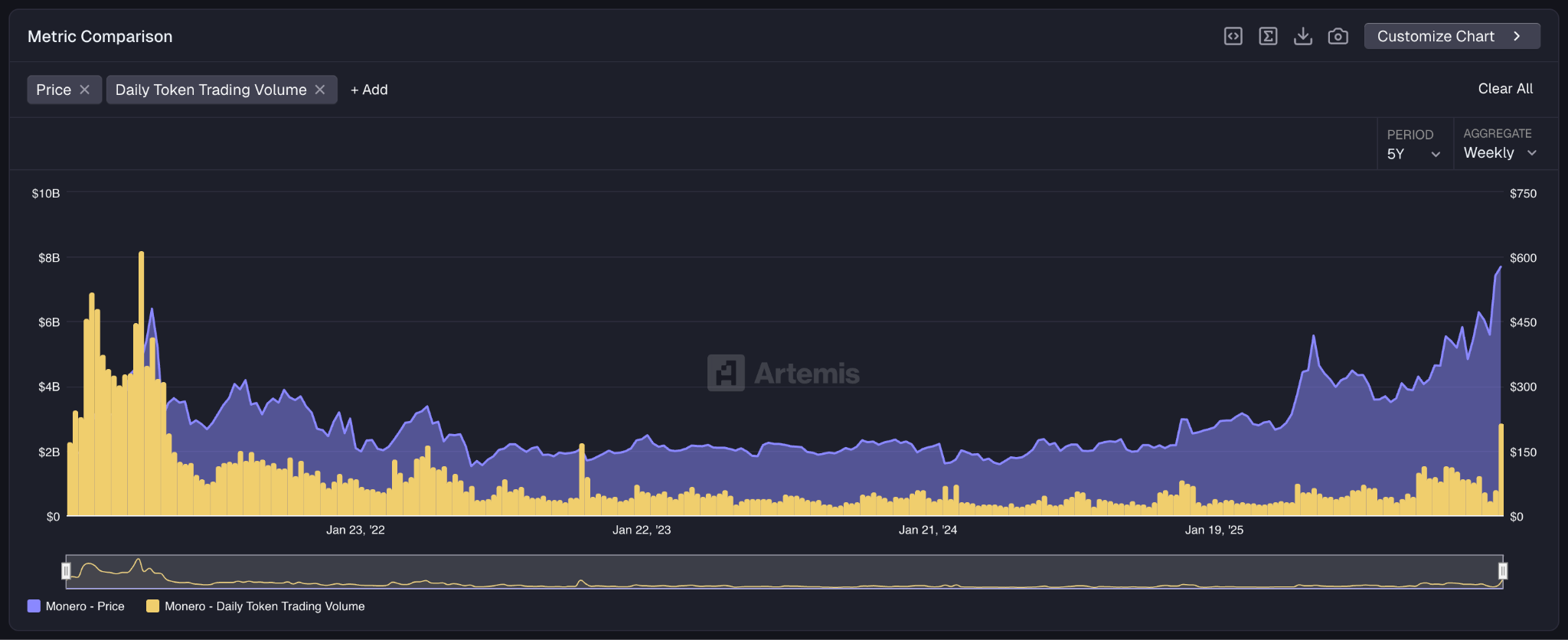Click the $600 right axis label
The height and width of the screenshot is (640, 1568).
[x=1523, y=258]
